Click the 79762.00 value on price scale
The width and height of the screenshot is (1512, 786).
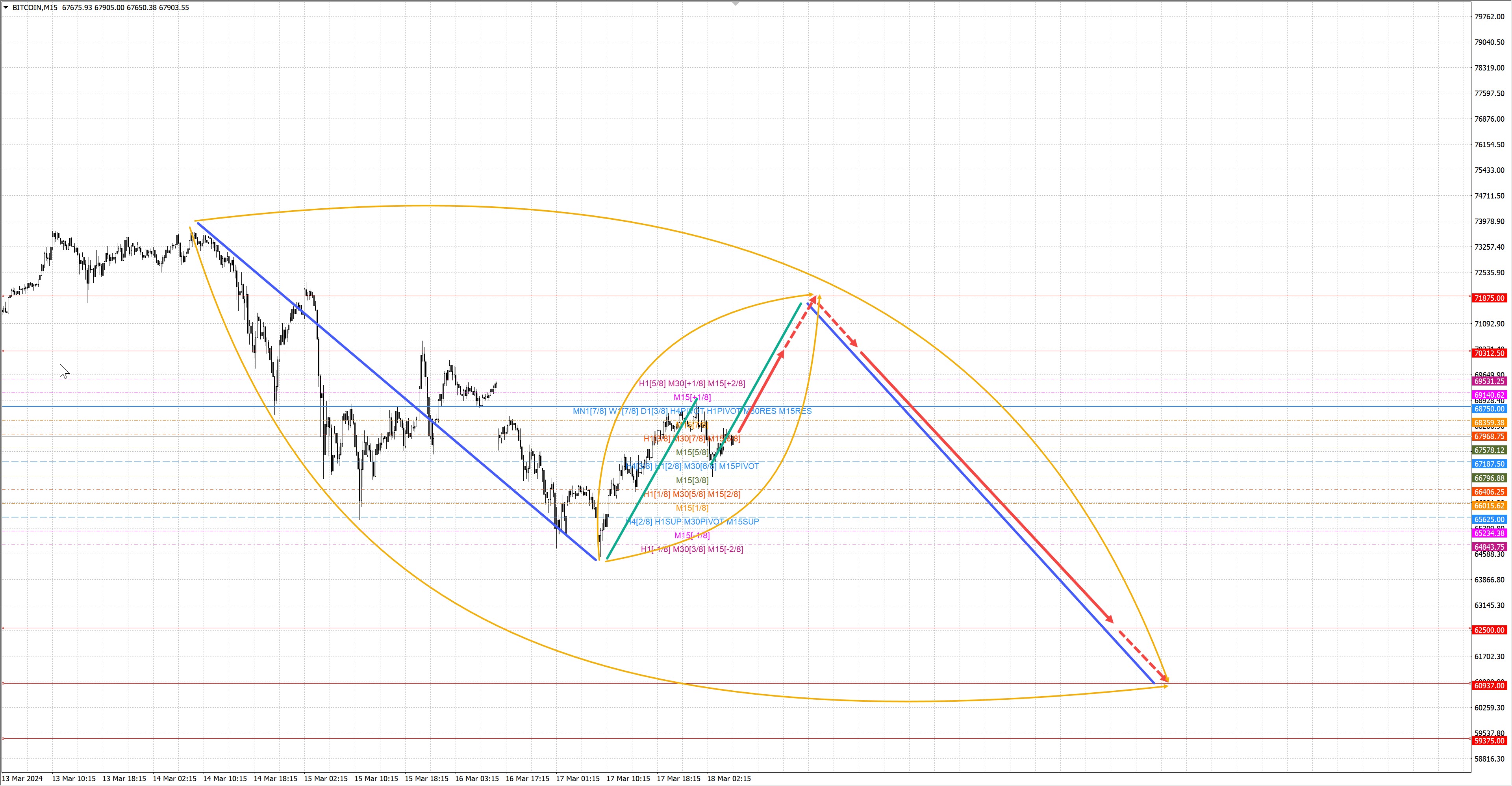1489,17
